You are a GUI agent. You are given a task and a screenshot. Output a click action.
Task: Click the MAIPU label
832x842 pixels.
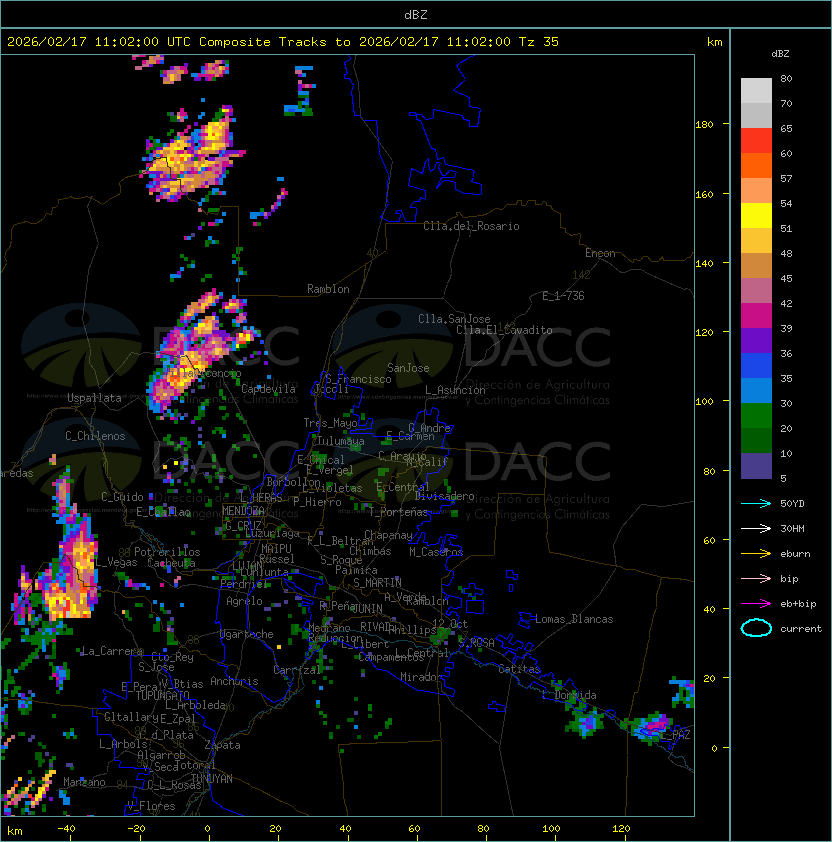pos(276,549)
